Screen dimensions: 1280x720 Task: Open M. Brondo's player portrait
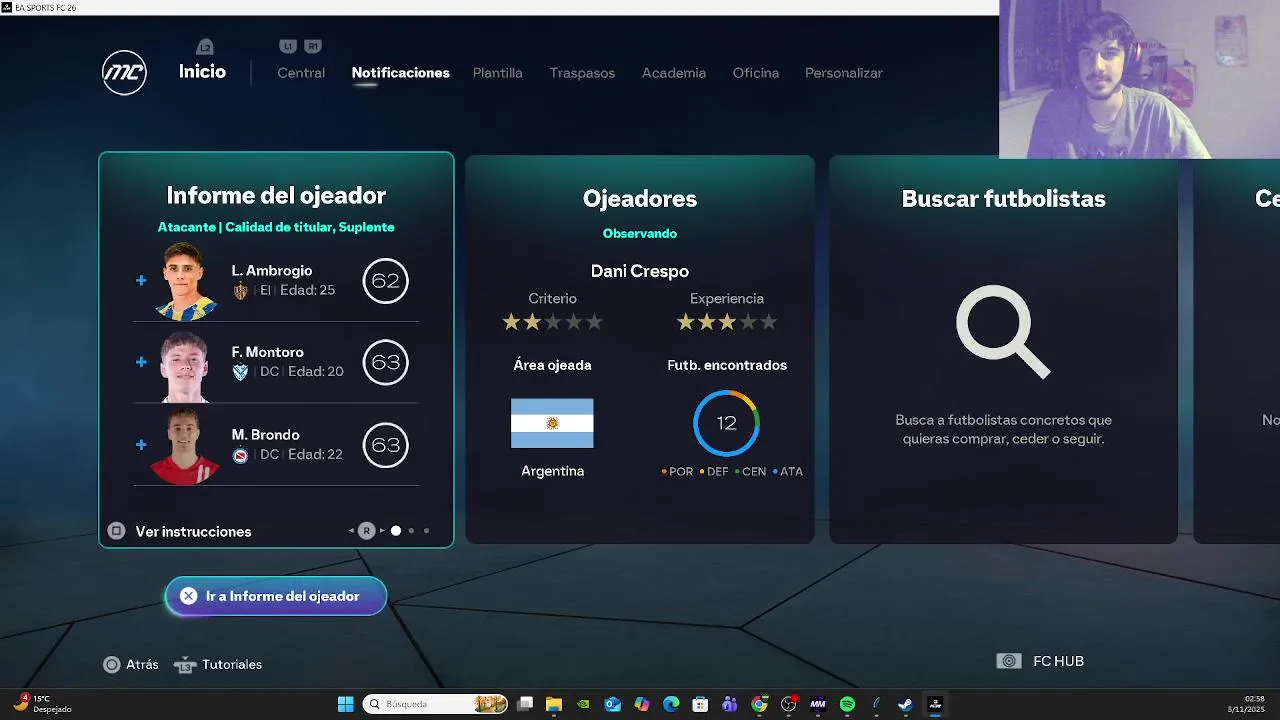(x=184, y=447)
